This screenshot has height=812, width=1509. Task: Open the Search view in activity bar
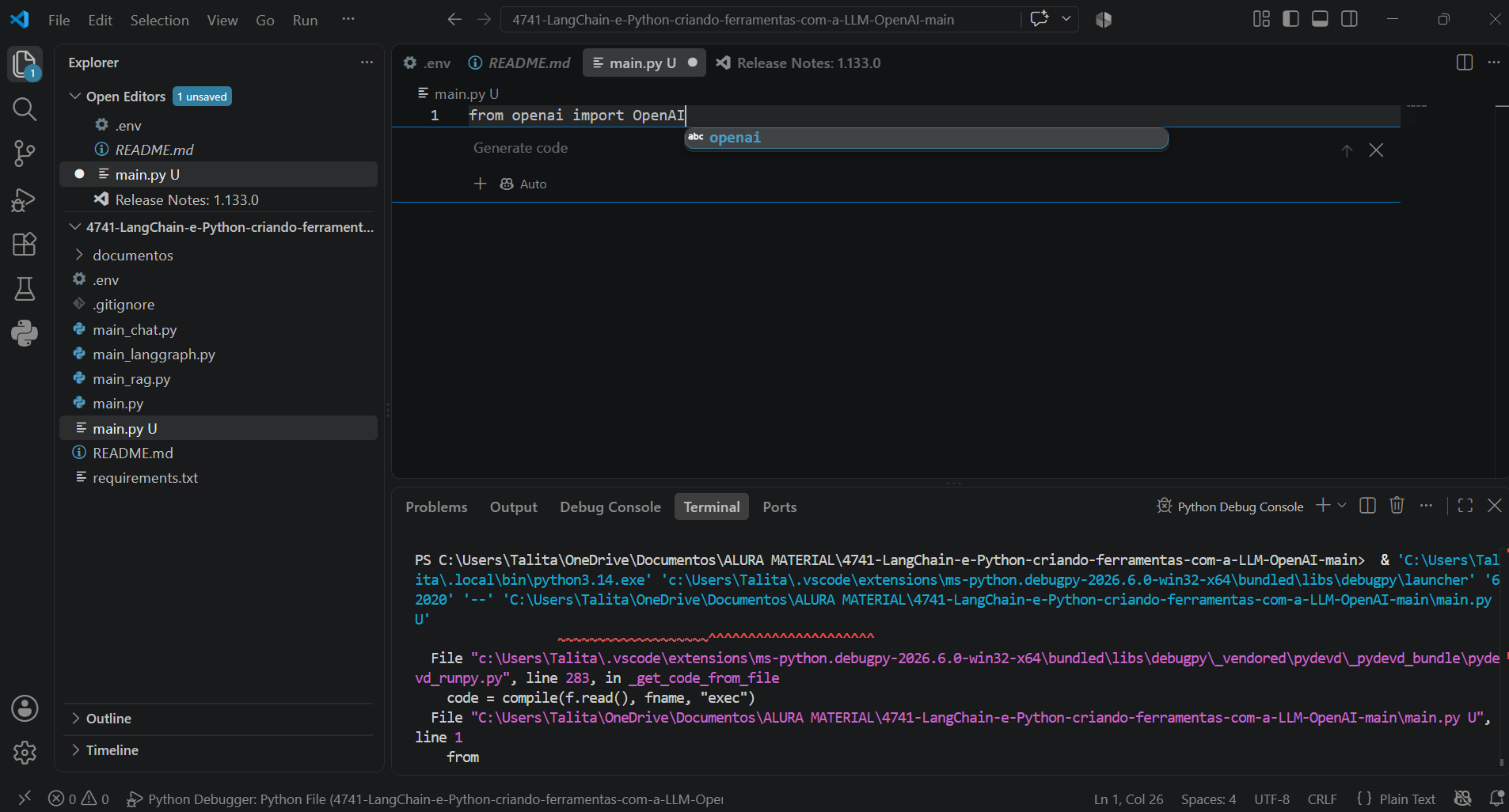pyautogui.click(x=25, y=109)
